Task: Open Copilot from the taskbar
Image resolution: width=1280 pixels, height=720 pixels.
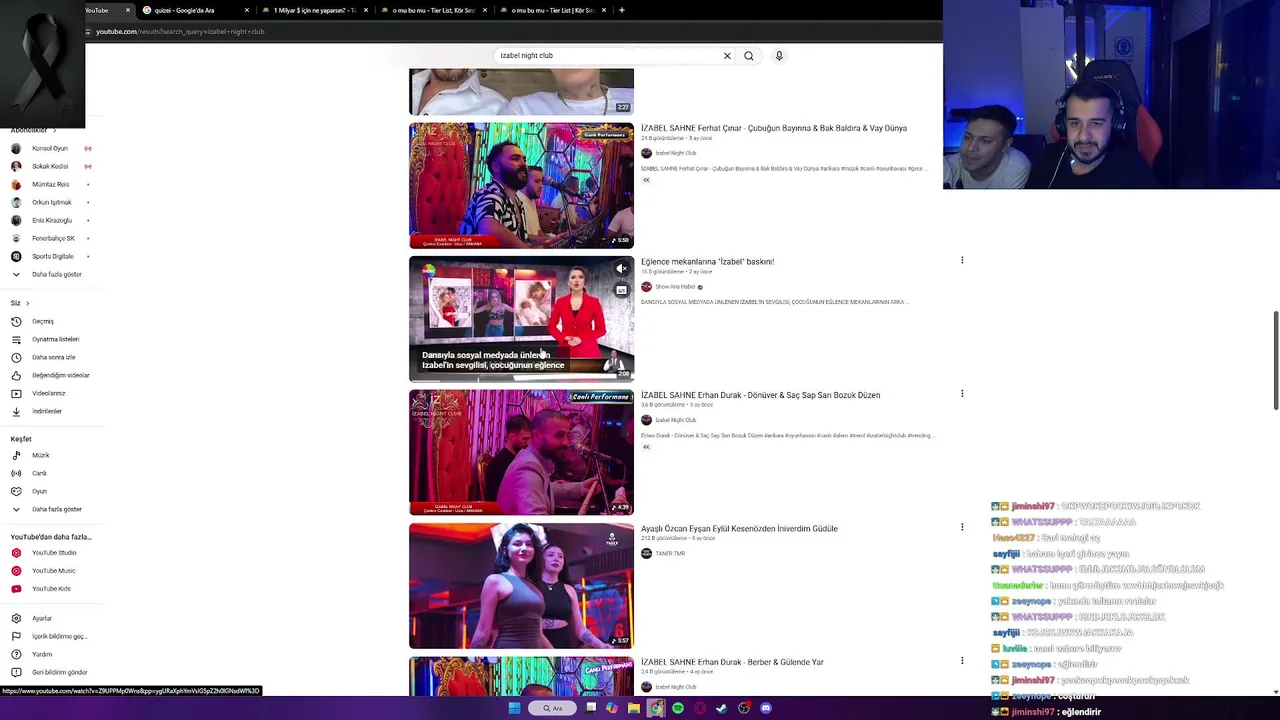Action: [612, 708]
